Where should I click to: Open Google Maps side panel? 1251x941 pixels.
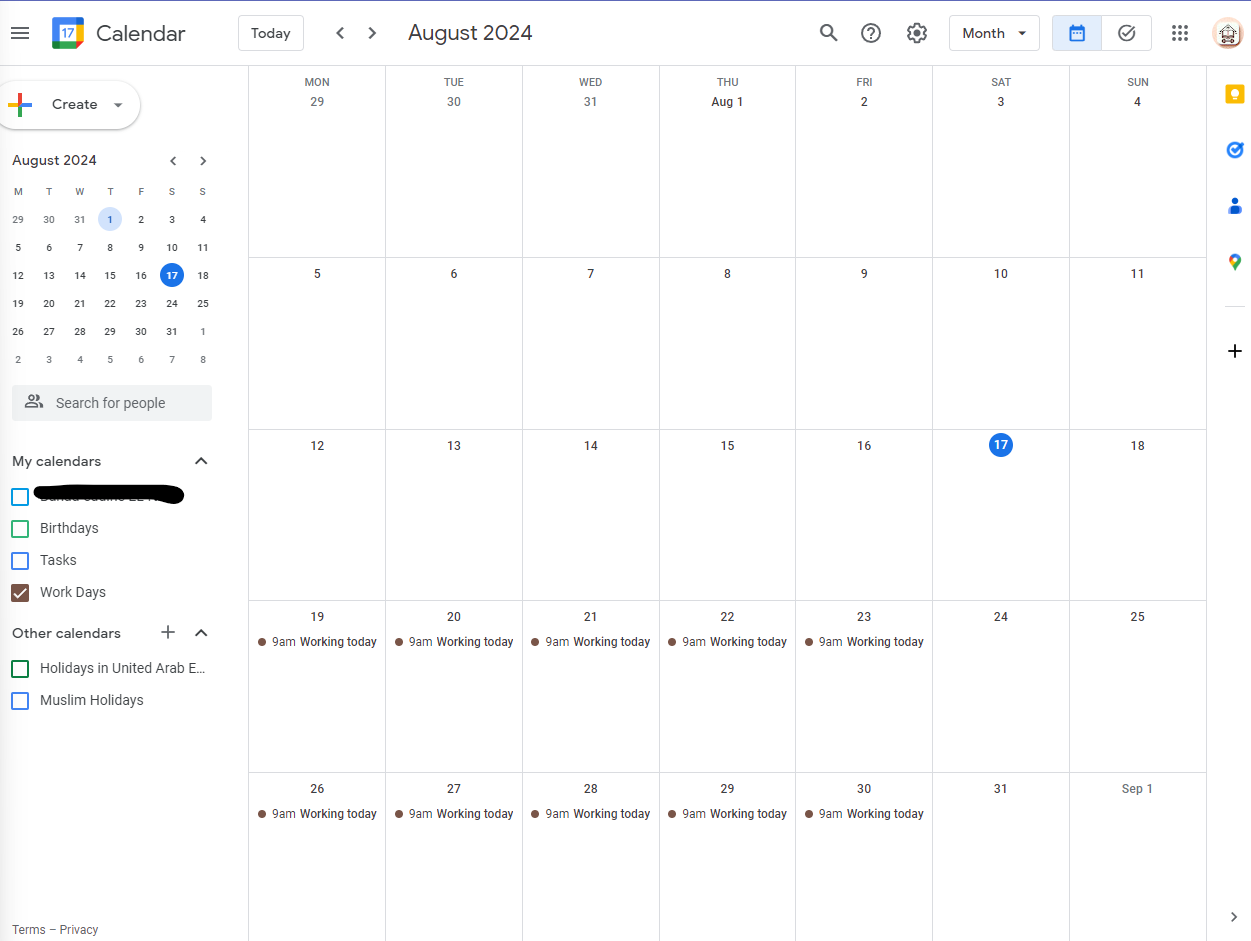pyautogui.click(x=1235, y=262)
